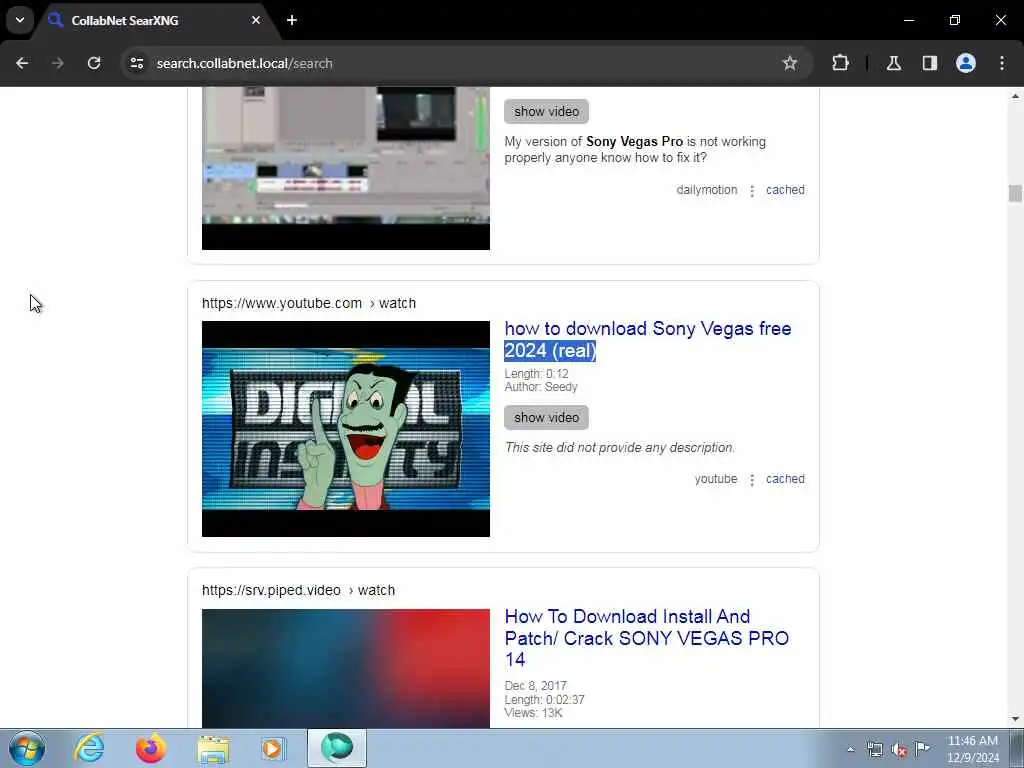Bookmark this page with the star icon
The height and width of the screenshot is (768, 1024).
pos(790,63)
